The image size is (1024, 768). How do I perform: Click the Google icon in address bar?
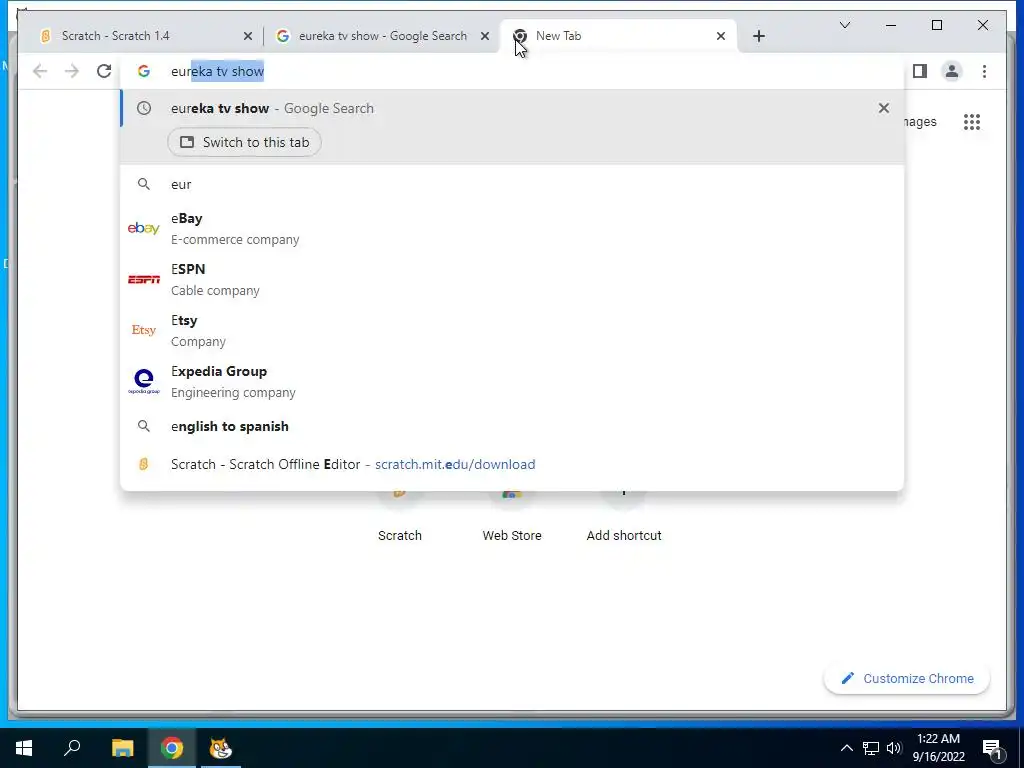pyautogui.click(x=144, y=71)
